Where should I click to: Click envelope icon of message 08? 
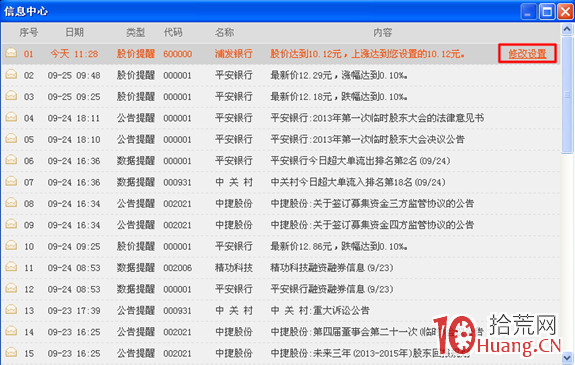coord(11,202)
